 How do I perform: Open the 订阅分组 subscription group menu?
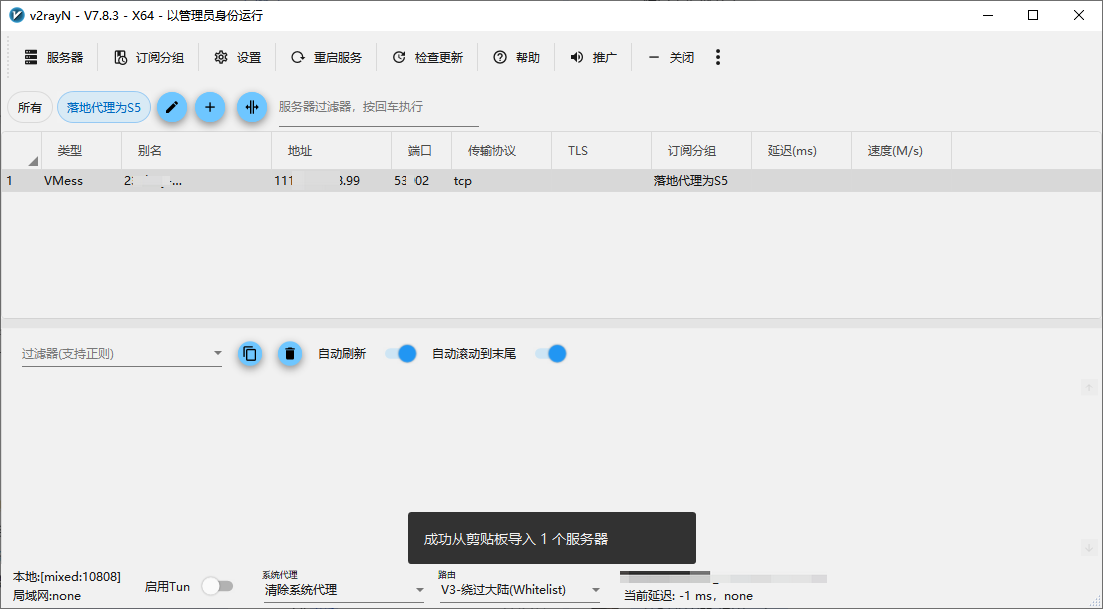point(148,58)
